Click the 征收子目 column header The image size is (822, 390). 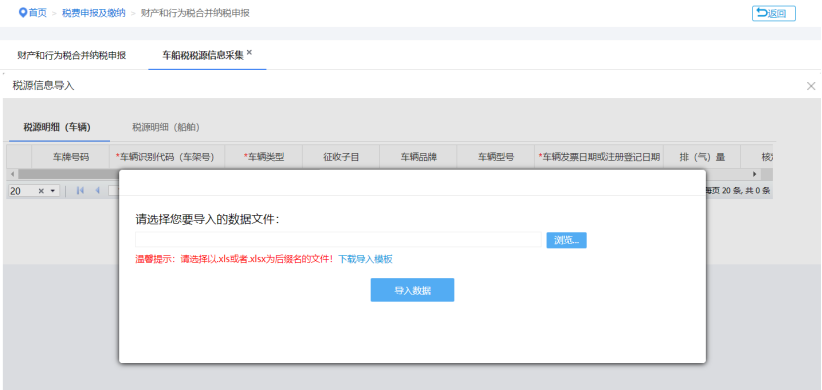click(341, 157)
